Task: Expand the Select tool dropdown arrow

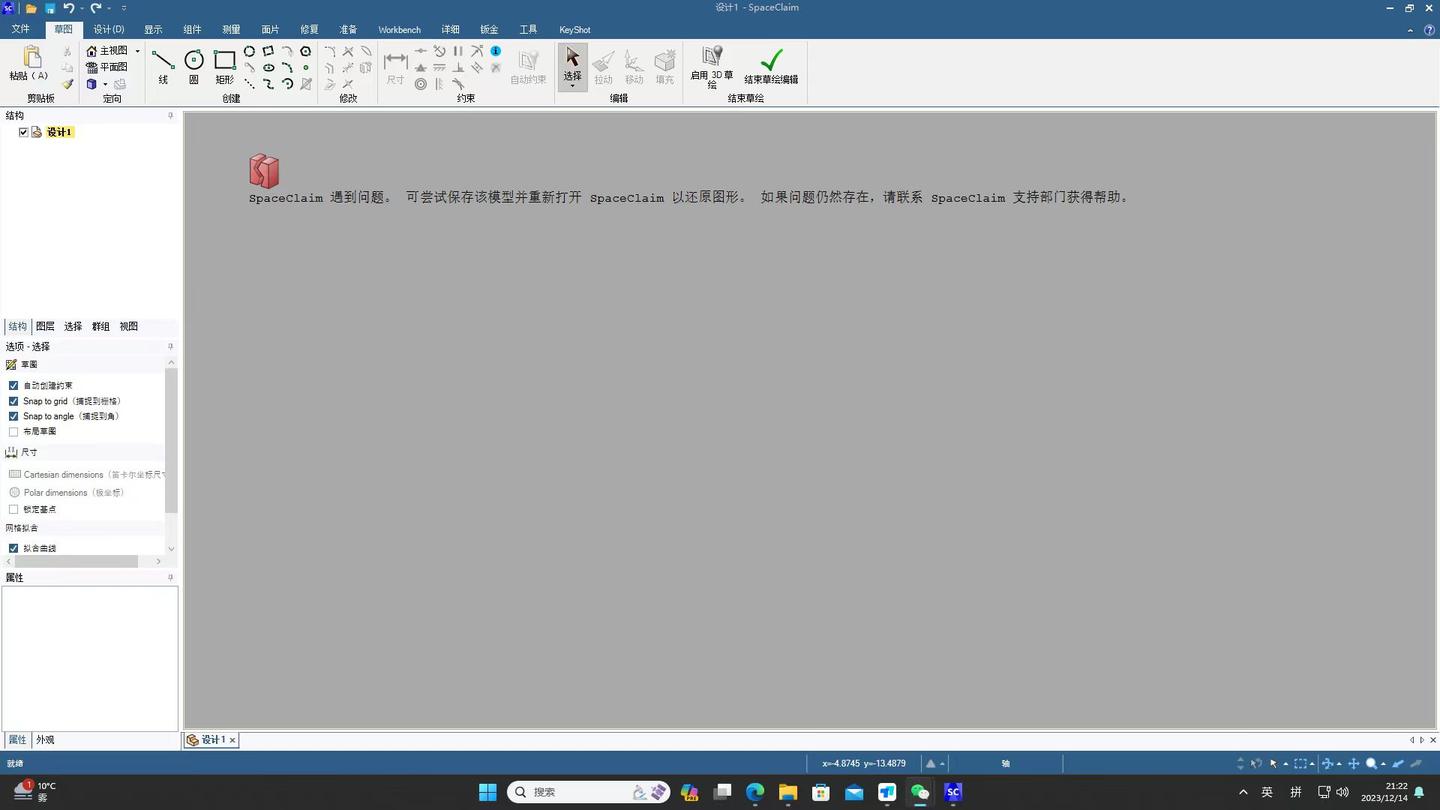Action: (571, 85)
